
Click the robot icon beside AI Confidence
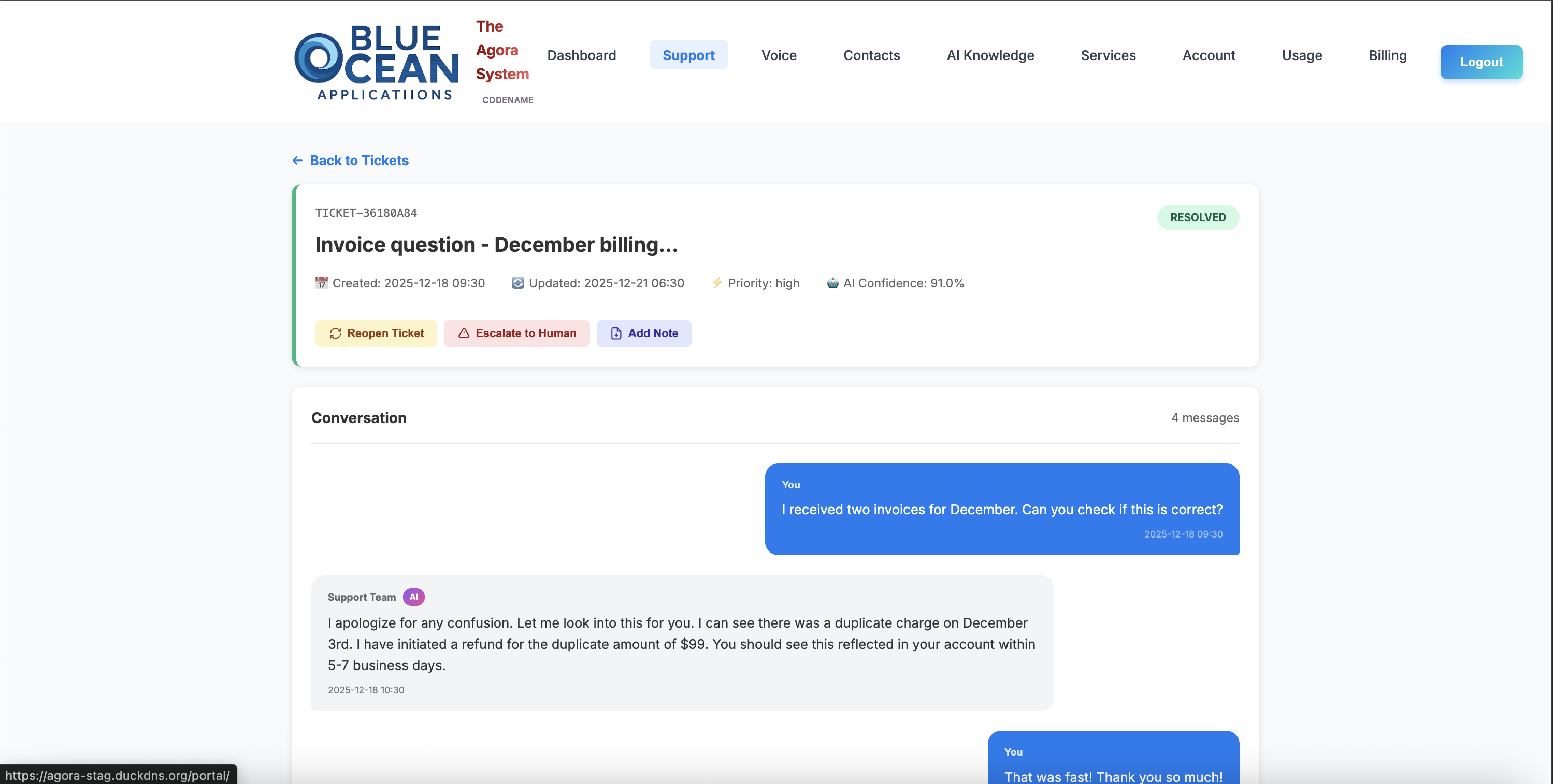tap(831, 283)
